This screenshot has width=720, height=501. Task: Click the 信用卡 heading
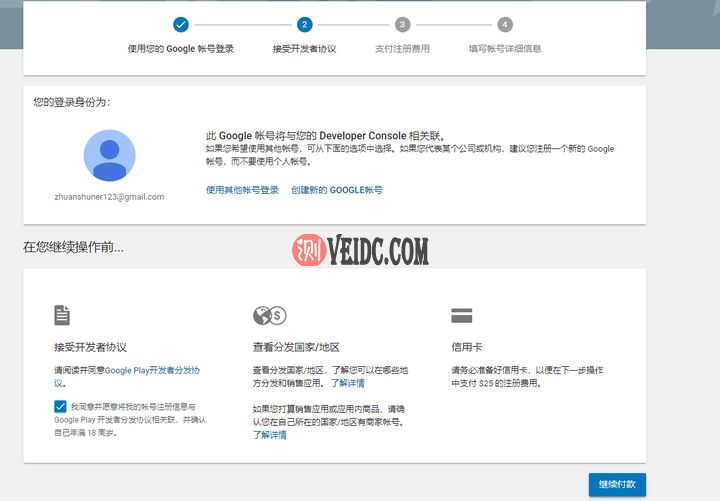pyautogui.click(x=467, y=347)
